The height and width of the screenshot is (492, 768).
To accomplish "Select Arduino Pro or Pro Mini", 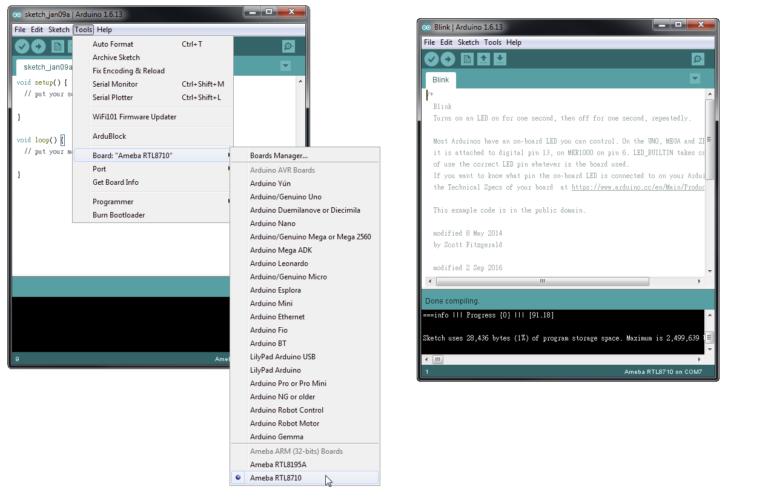I will [305, 383].
